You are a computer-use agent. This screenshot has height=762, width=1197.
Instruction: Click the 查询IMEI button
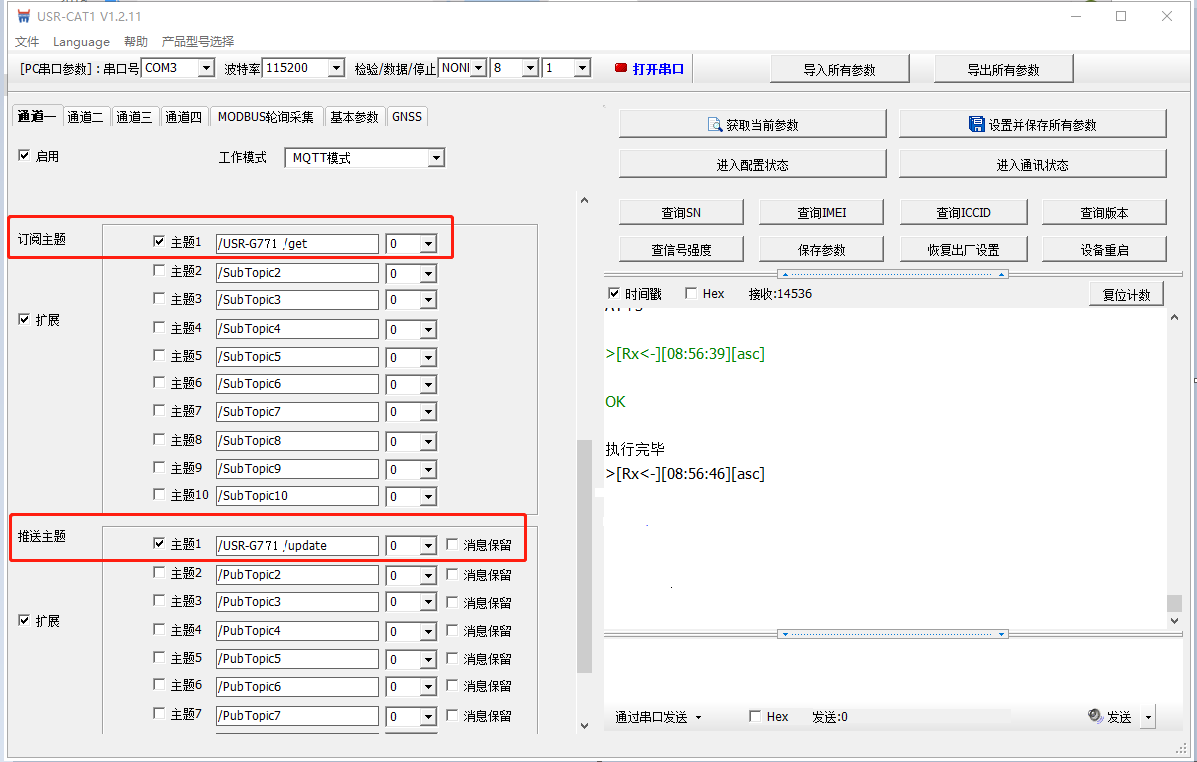point(822,212)
